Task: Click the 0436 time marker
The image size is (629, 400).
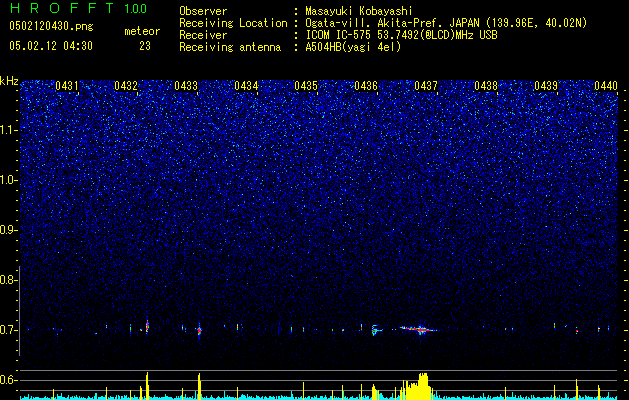Action: pyautogui.click(x=366, y=85)
